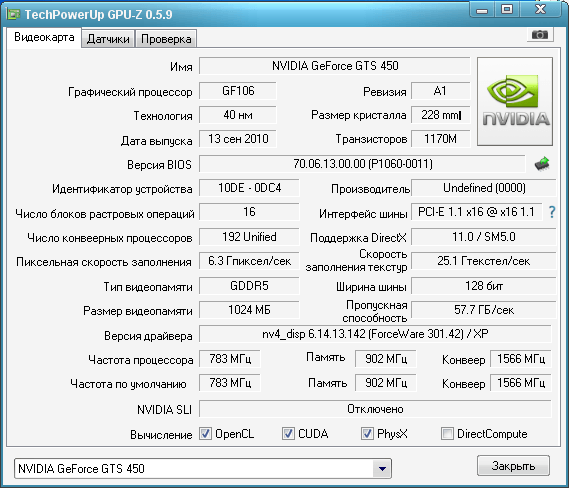The height and width of the screenshot is (488, 569).
Task: Click the BIOS save chip icon
Action: (x=542, y=164)
